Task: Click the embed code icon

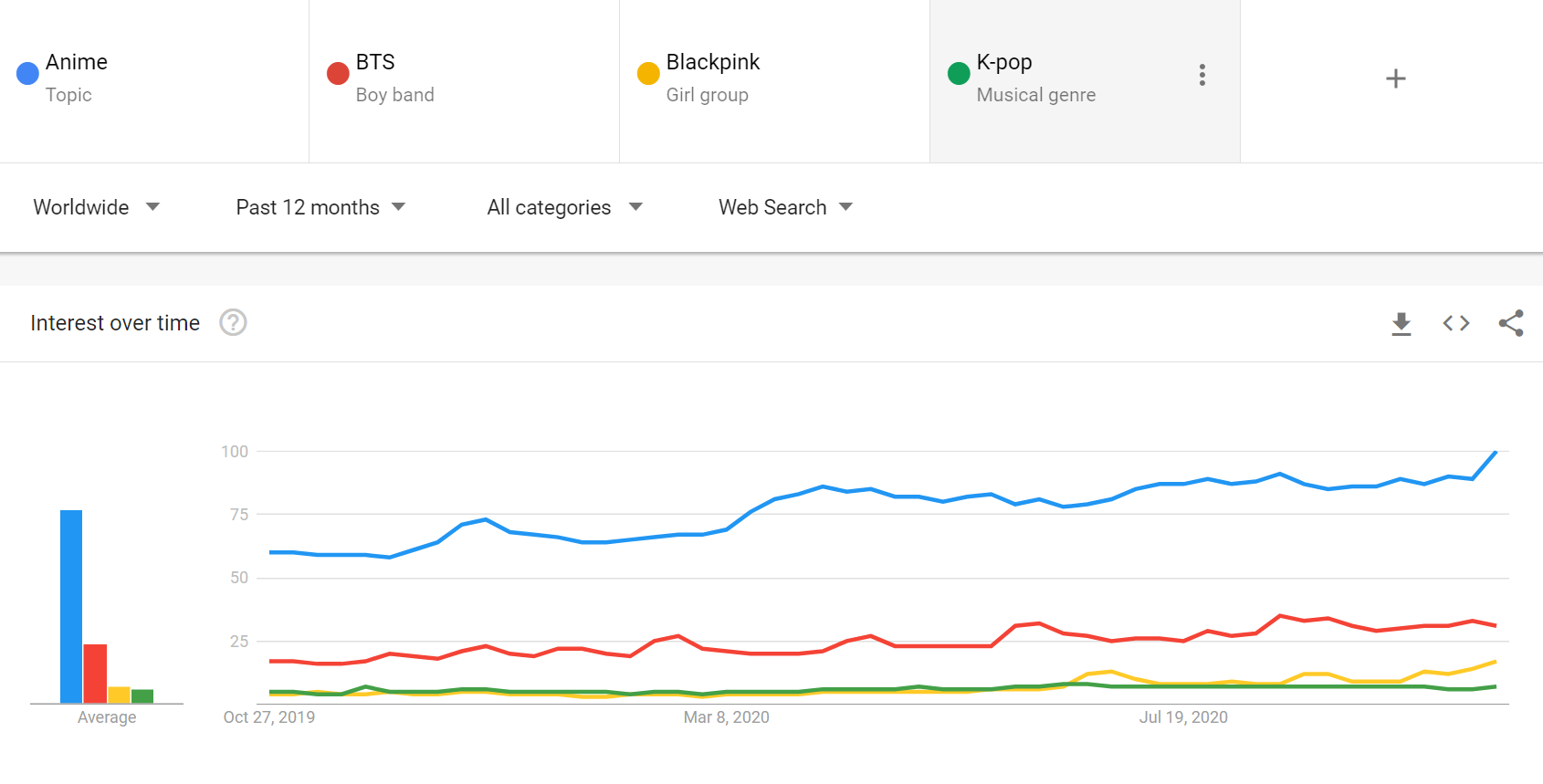Action: point(1455,323)
